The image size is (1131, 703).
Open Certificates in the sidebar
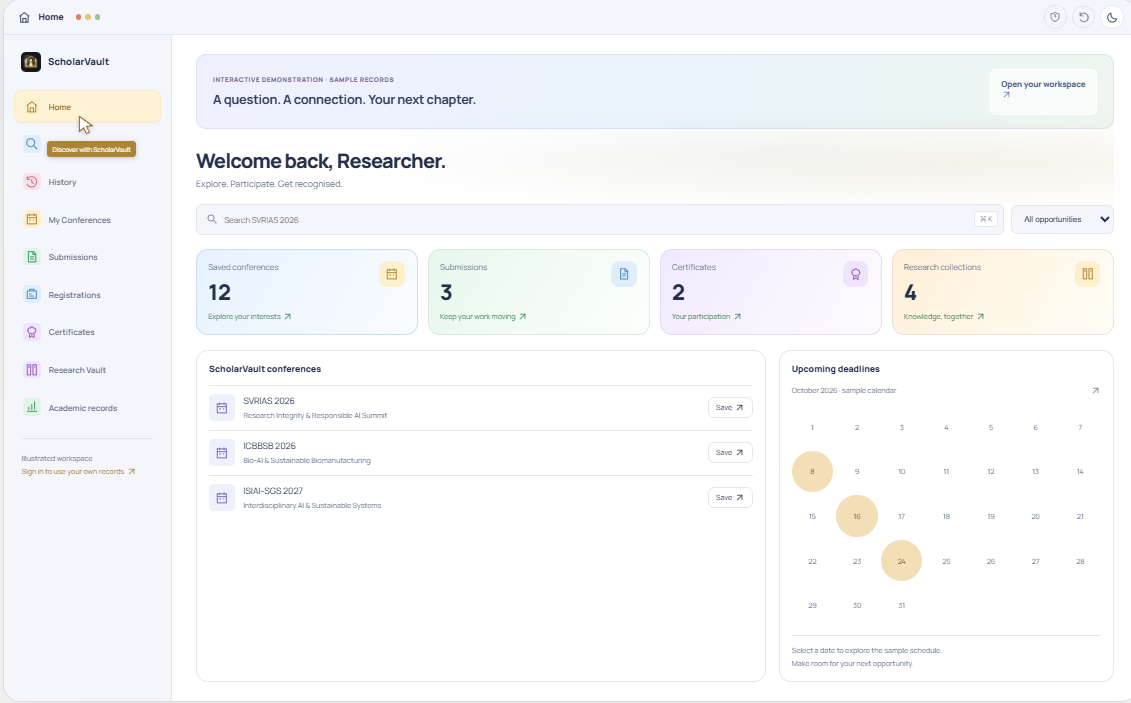[87, 332]
